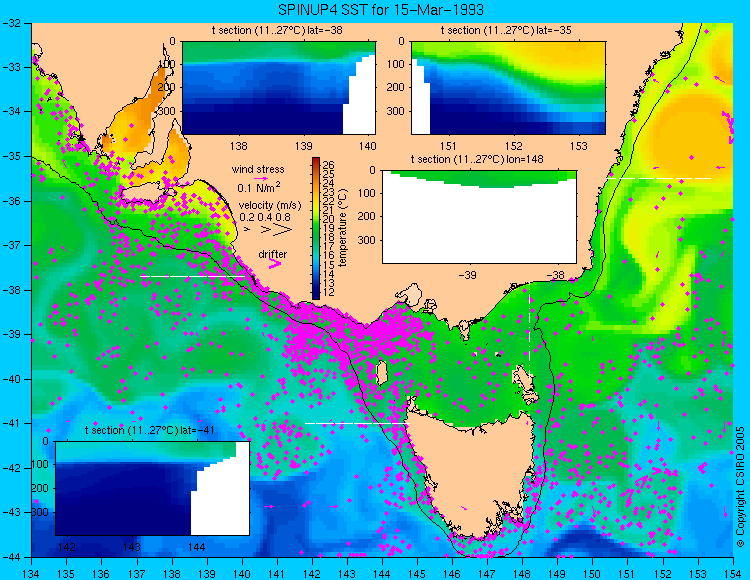Open the lat=-41 temperature section inset plot
The image size is (750, 580).
click(153, 488)
